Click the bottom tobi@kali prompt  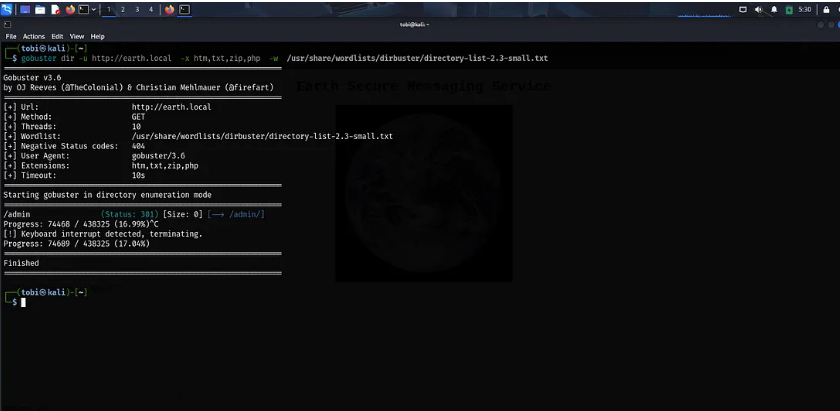click(x=46, y=292)
